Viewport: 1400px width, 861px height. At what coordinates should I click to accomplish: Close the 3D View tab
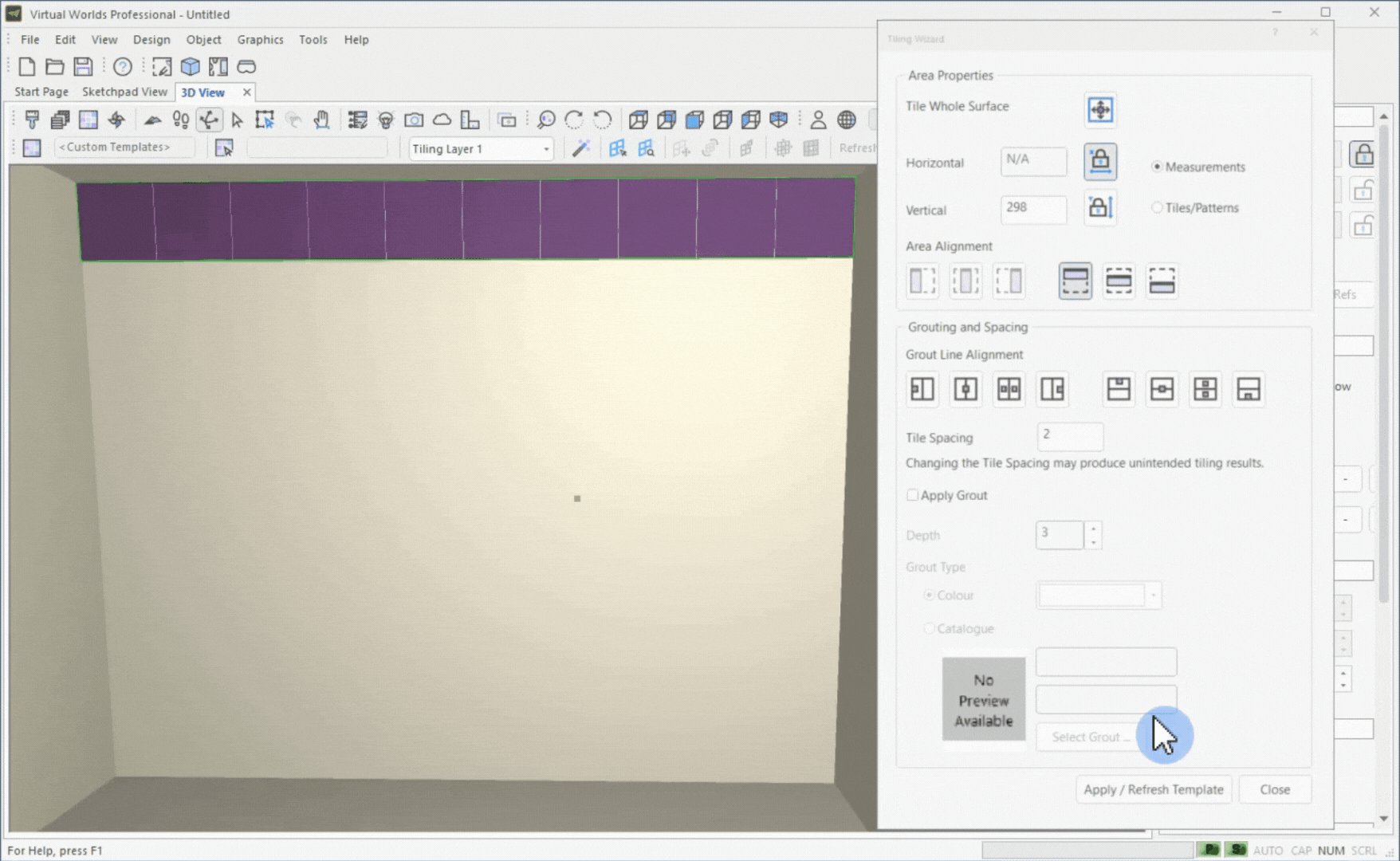(x=247, y=92)
